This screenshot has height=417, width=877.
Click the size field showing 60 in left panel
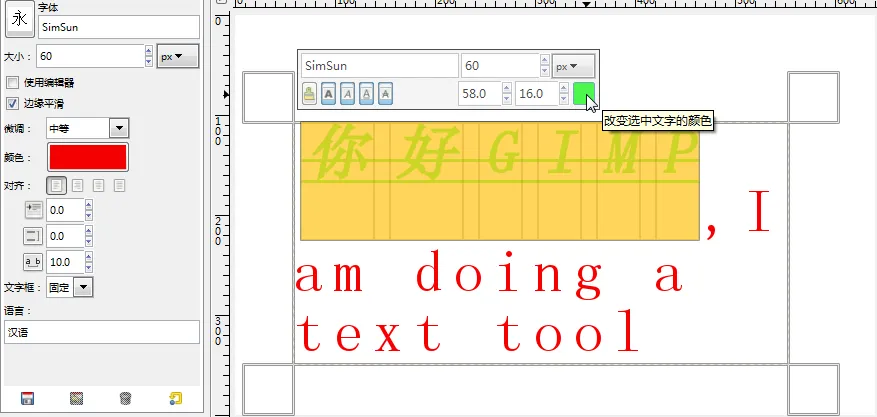[x=91, y=56]
